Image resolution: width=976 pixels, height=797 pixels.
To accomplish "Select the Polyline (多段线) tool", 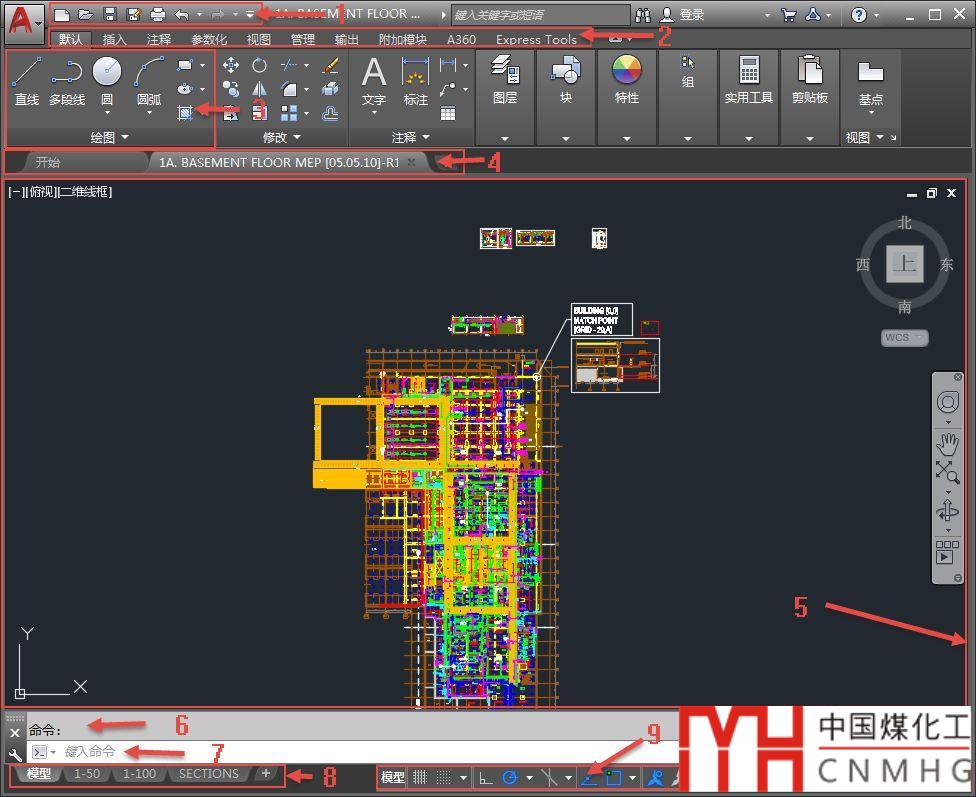I will pyautogui.click(x=67, y=72).
